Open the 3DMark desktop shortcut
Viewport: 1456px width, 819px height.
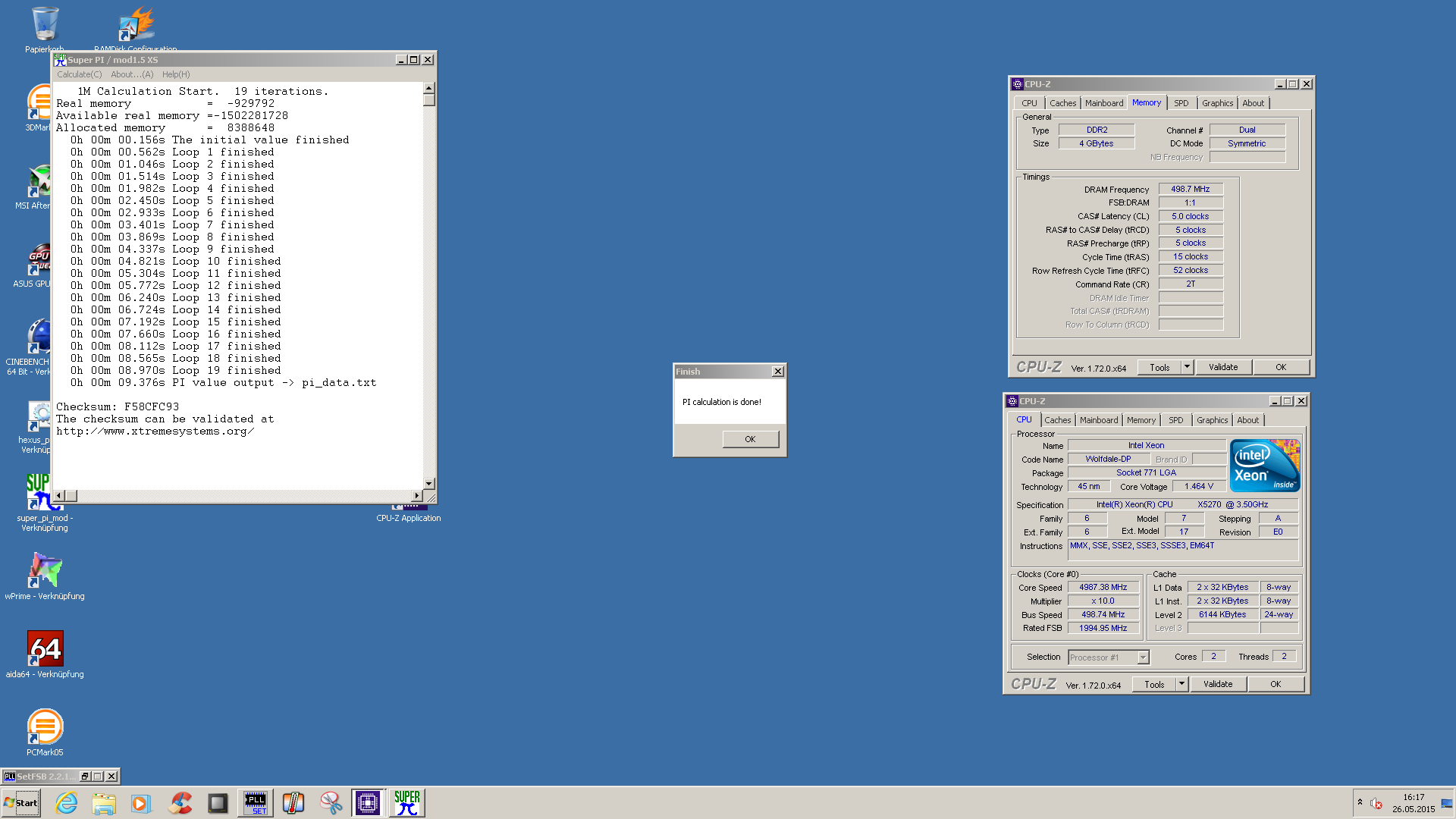pos(38,107)
